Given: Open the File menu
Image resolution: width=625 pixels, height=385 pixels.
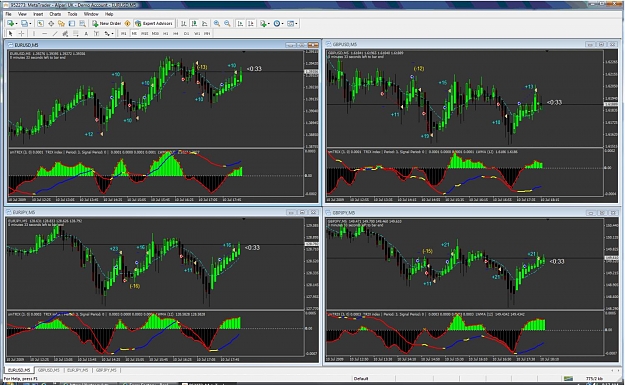Looking at the screenshot, I should point(8,14).
